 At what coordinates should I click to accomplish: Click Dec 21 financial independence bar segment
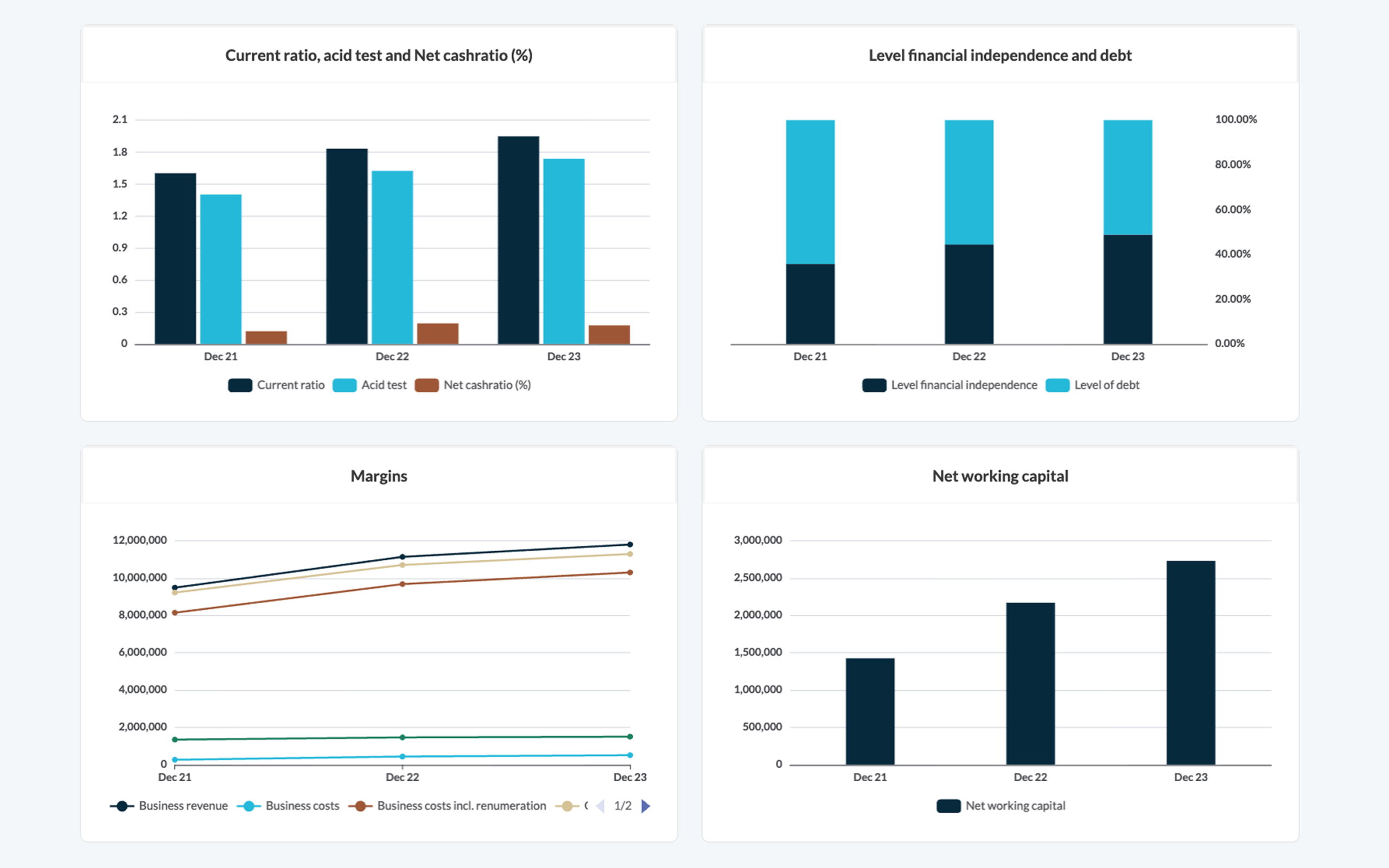tap(810, 304)
